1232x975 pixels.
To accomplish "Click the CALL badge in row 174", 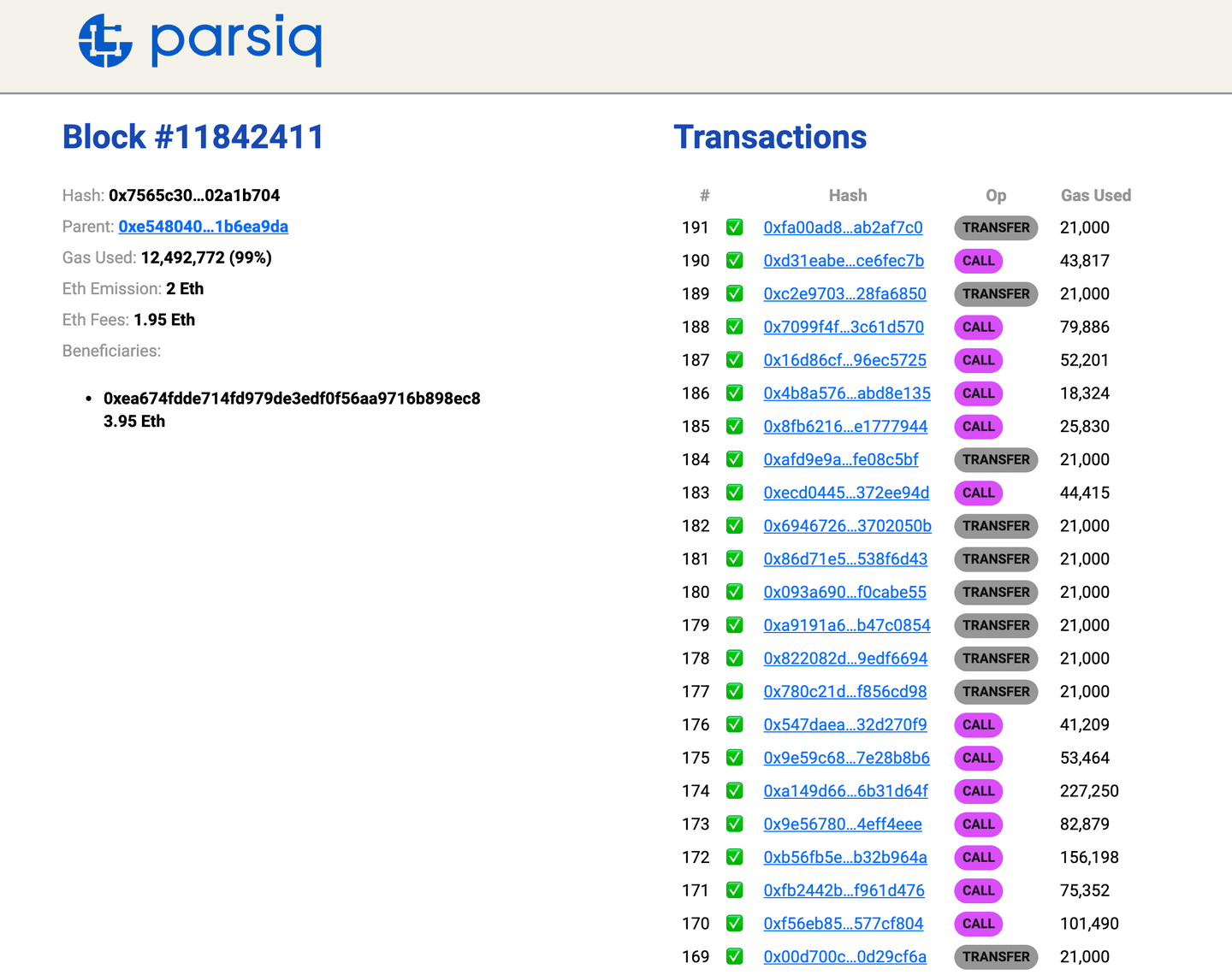I will tap(978, 791).
